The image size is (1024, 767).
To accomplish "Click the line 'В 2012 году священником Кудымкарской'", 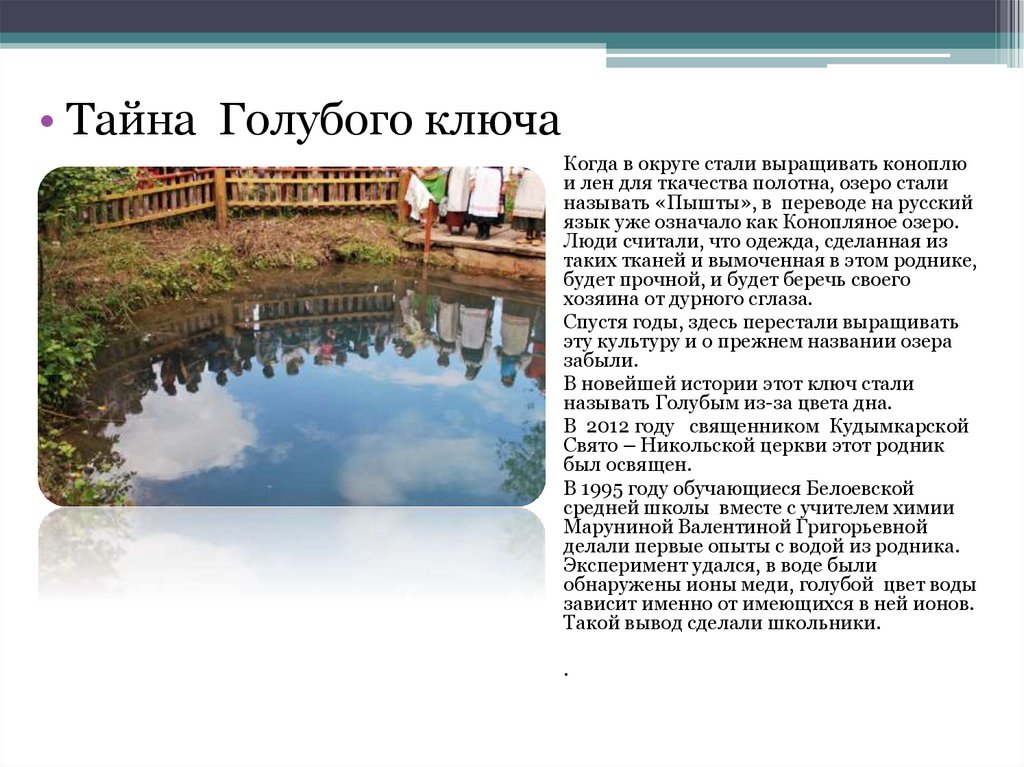I will click(766, 427).
